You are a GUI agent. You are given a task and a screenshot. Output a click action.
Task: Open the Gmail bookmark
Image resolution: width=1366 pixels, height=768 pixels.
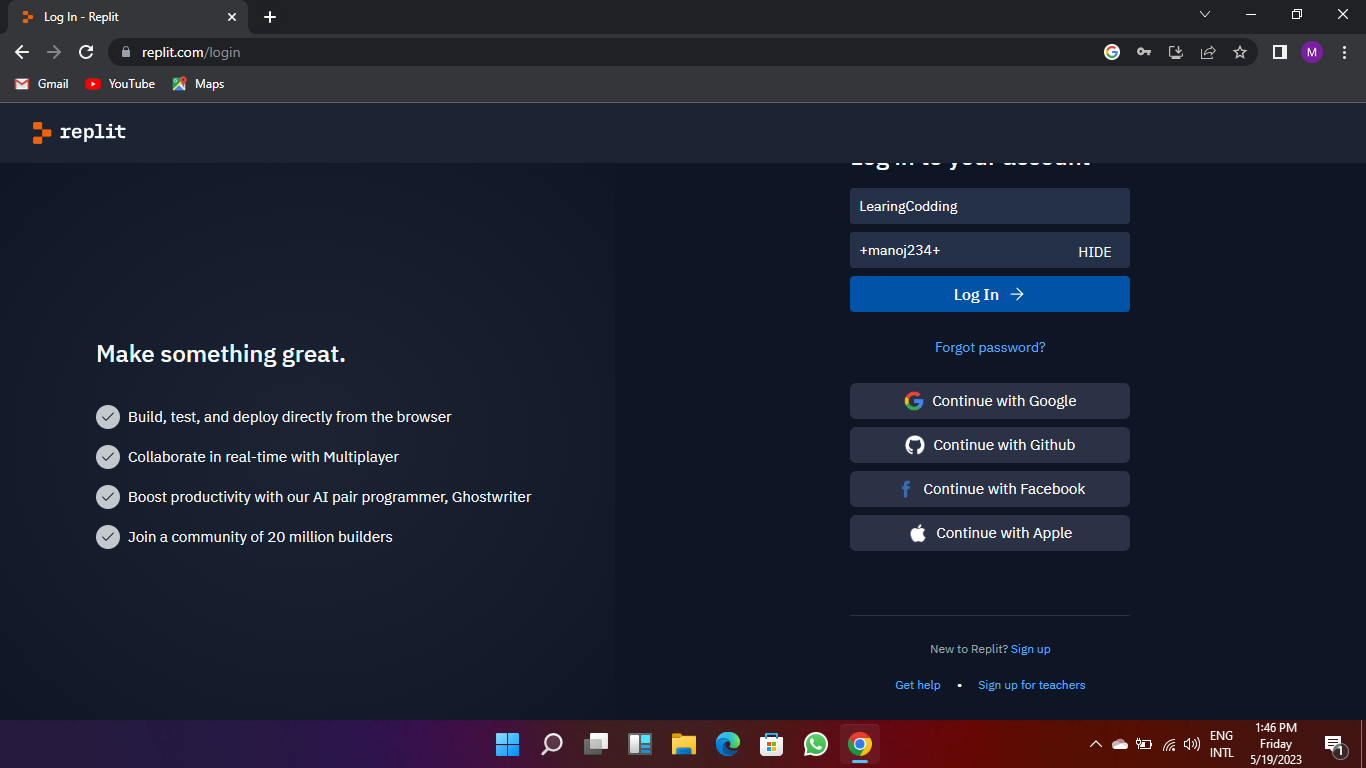tap(42, 84)
